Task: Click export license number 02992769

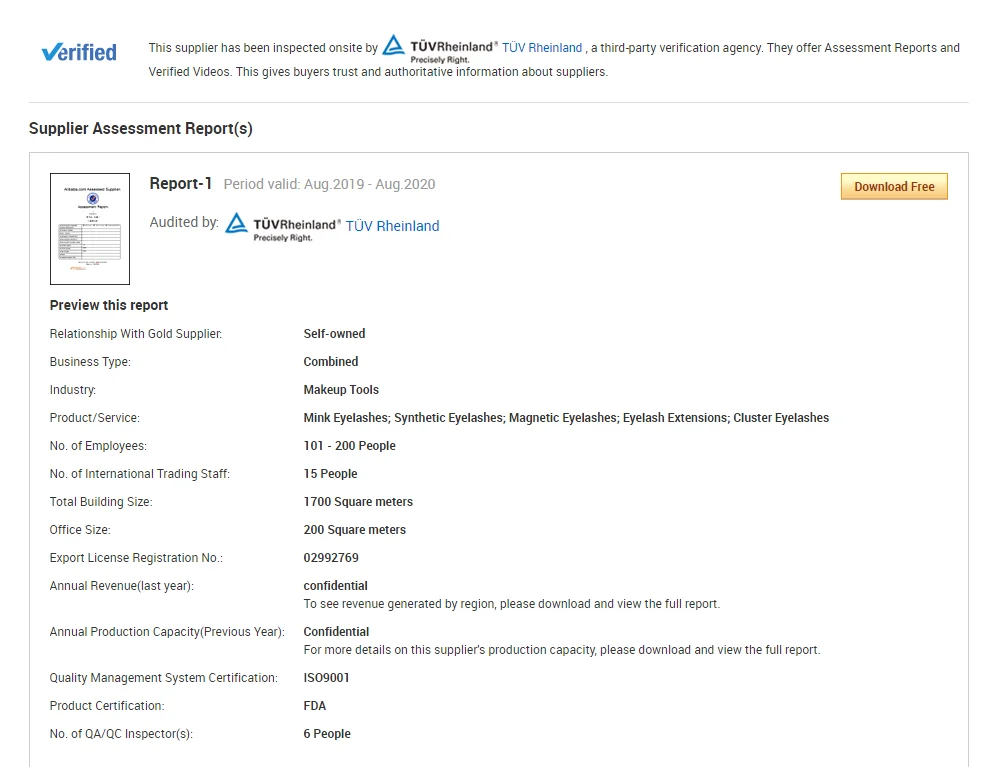Action: tap(331, 558)
